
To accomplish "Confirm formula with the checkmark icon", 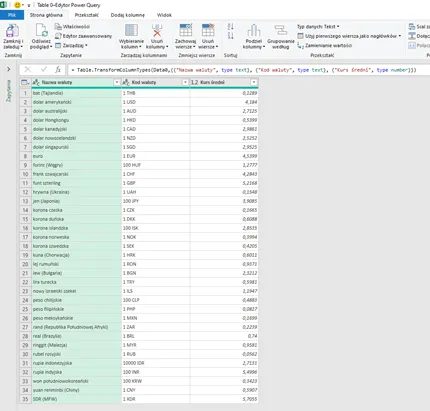I will click(x=44, y=69).
